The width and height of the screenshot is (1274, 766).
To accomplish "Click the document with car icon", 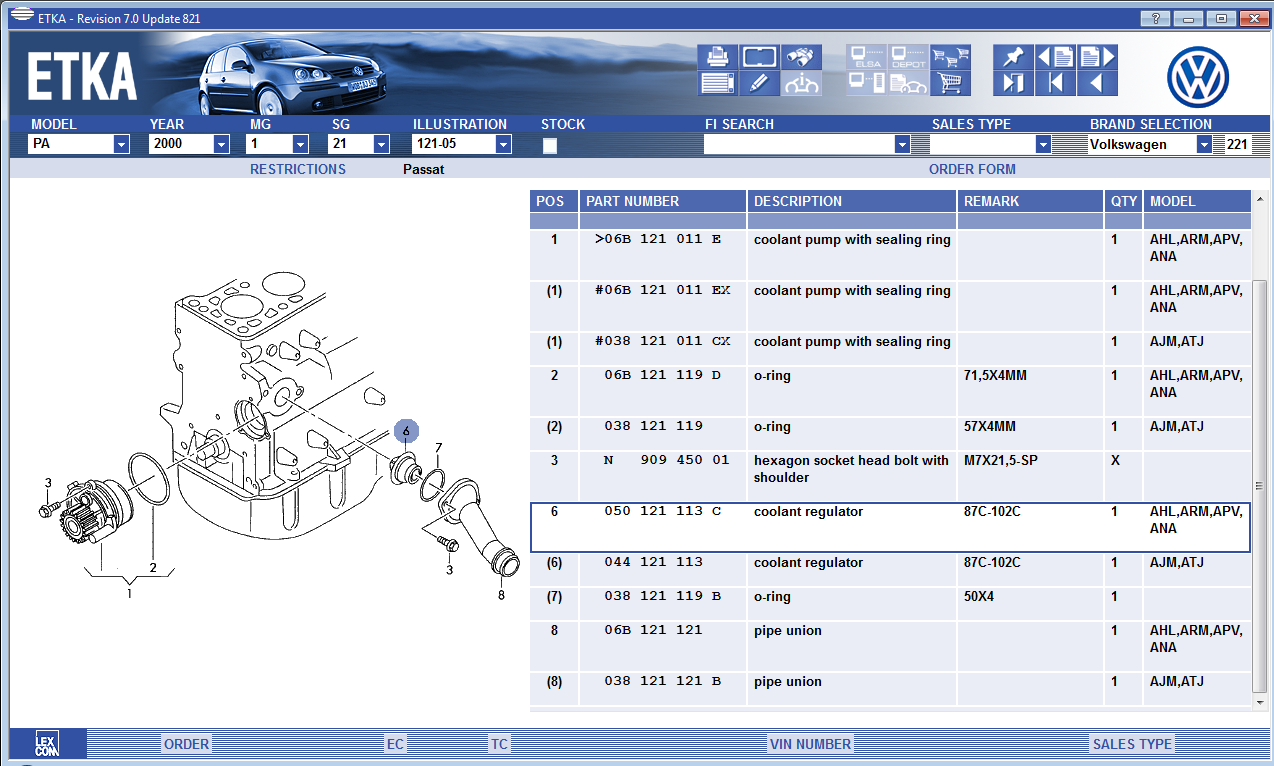I will click(908, 83).
